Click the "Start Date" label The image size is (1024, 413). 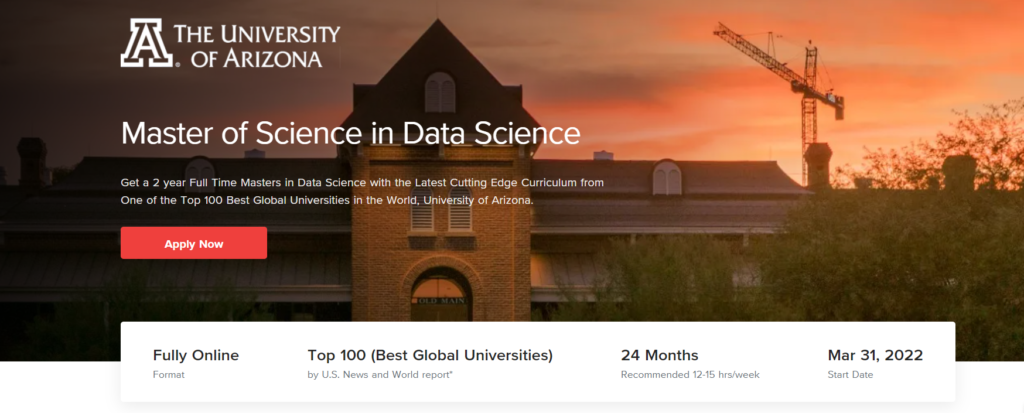[x=850, y=375]
